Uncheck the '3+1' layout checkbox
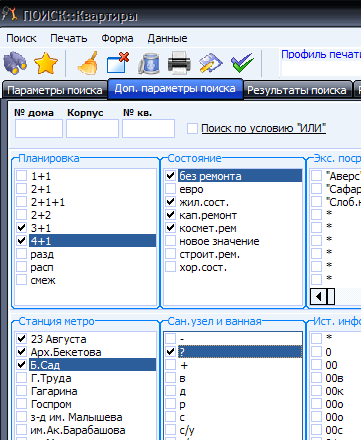 pyautogui.click(x=22, y=228)
